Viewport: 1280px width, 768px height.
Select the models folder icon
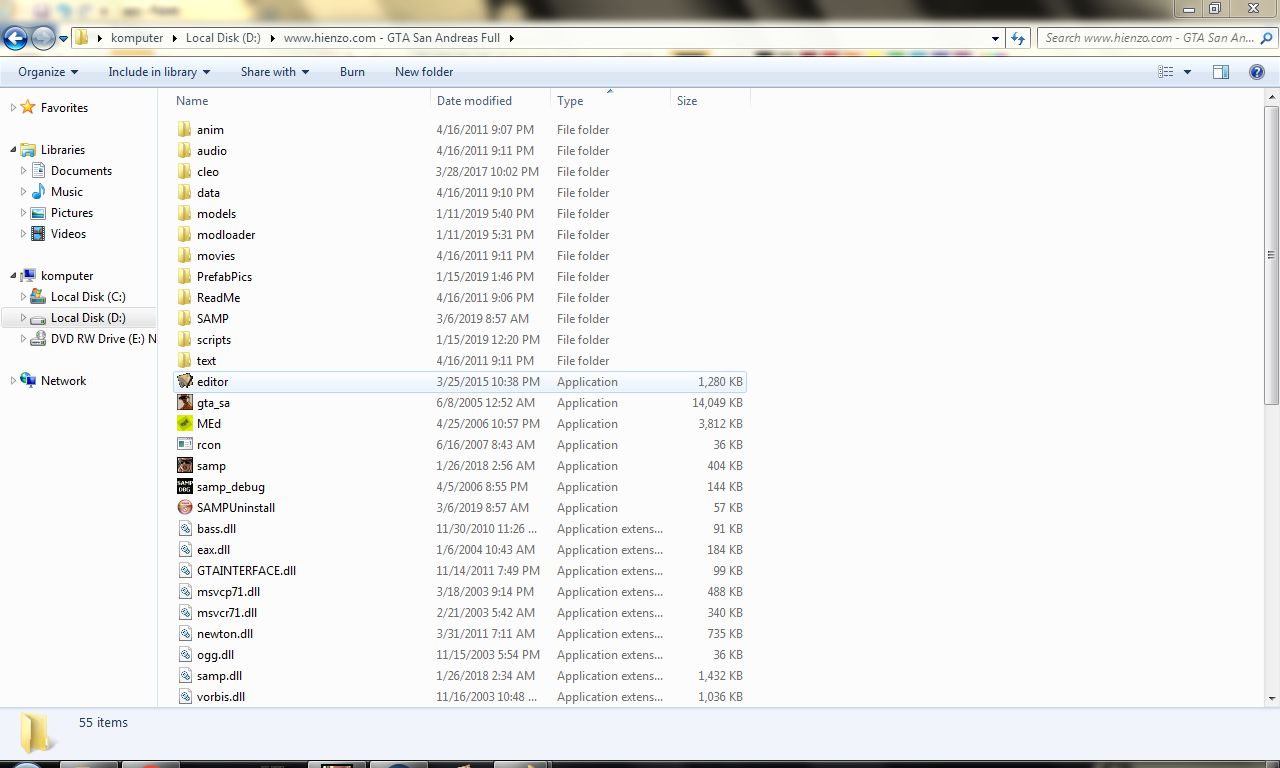pyautogui.click(x=184, y=214)
